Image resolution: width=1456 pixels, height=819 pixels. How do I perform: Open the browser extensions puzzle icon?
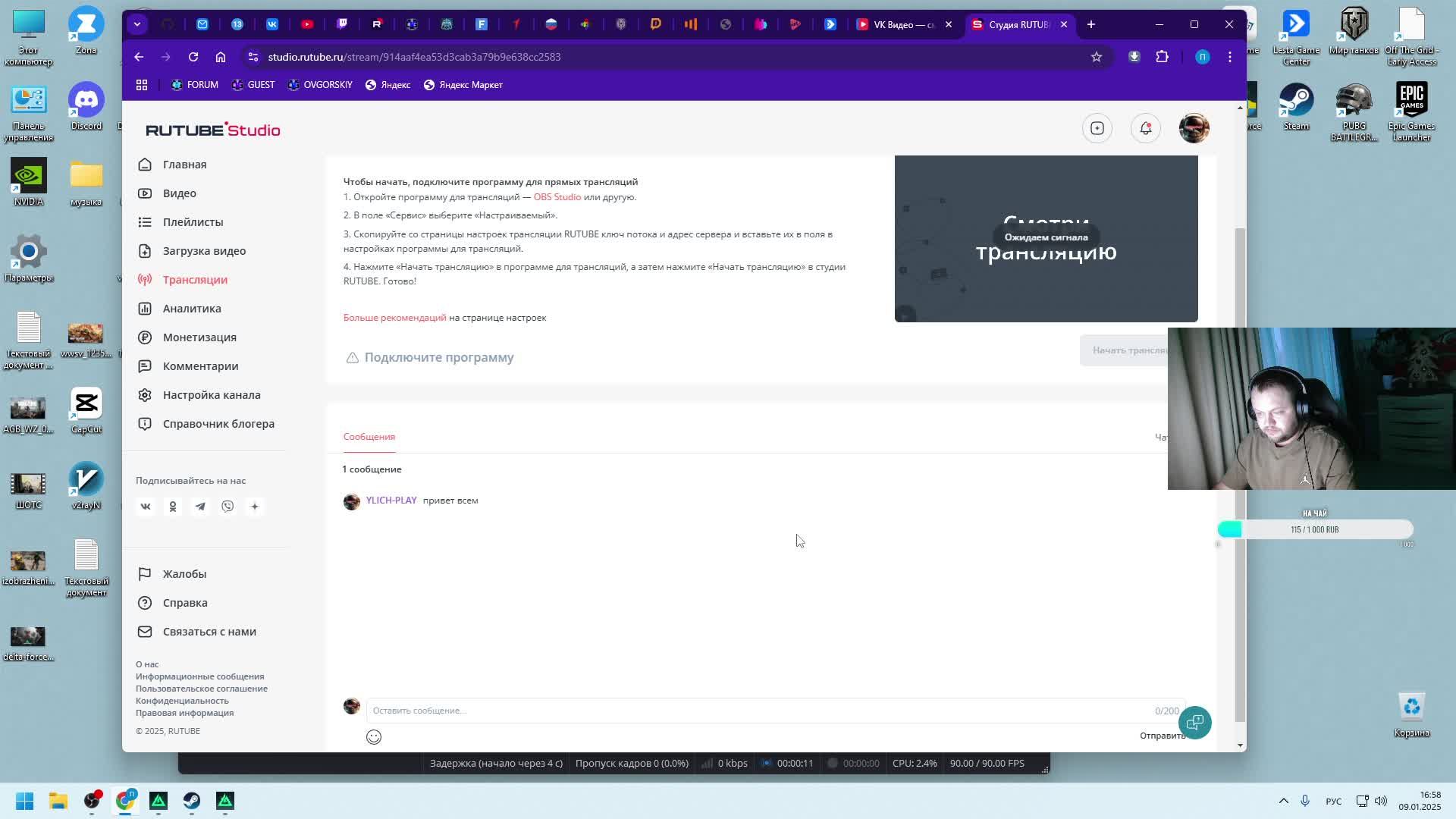click(1162, 57)
